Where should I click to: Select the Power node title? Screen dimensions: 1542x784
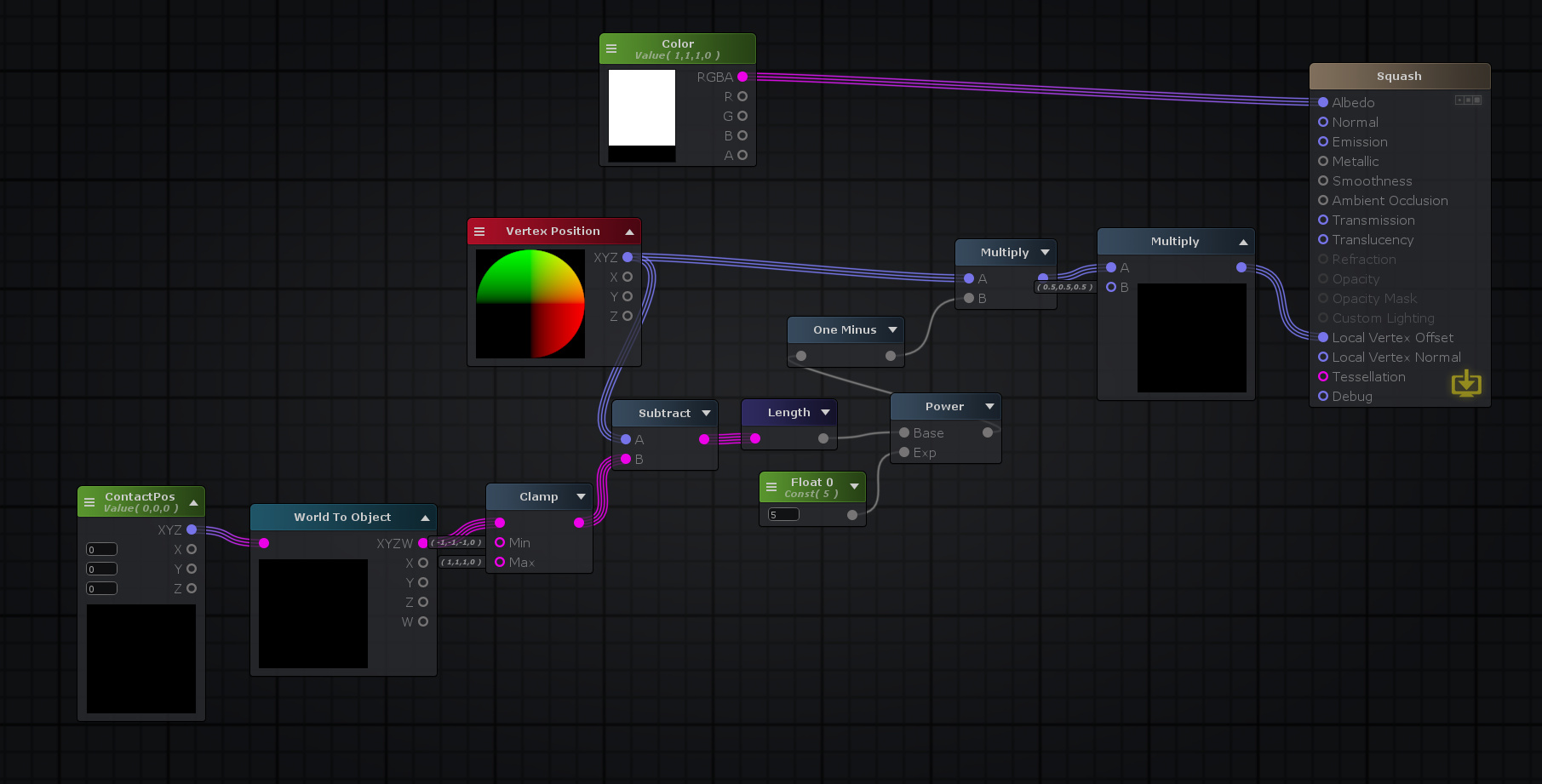(944, 407)
